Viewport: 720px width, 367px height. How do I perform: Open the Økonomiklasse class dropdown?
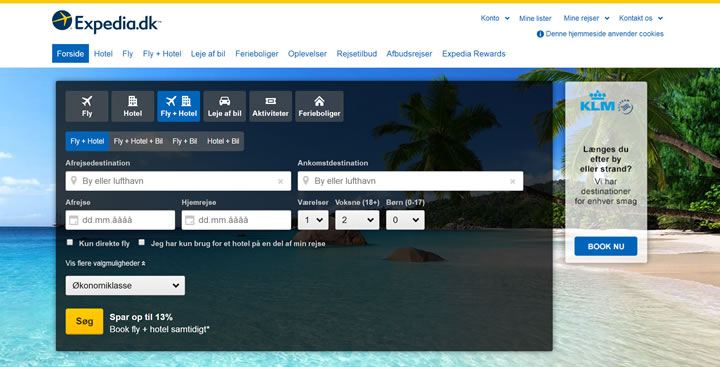point(125,285)
